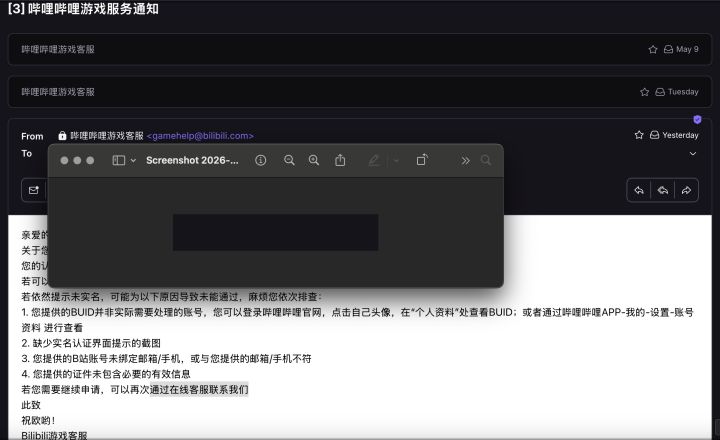
Task: Click the highlighted text 通过在线客服联系我们
Action: pos(199,389)
